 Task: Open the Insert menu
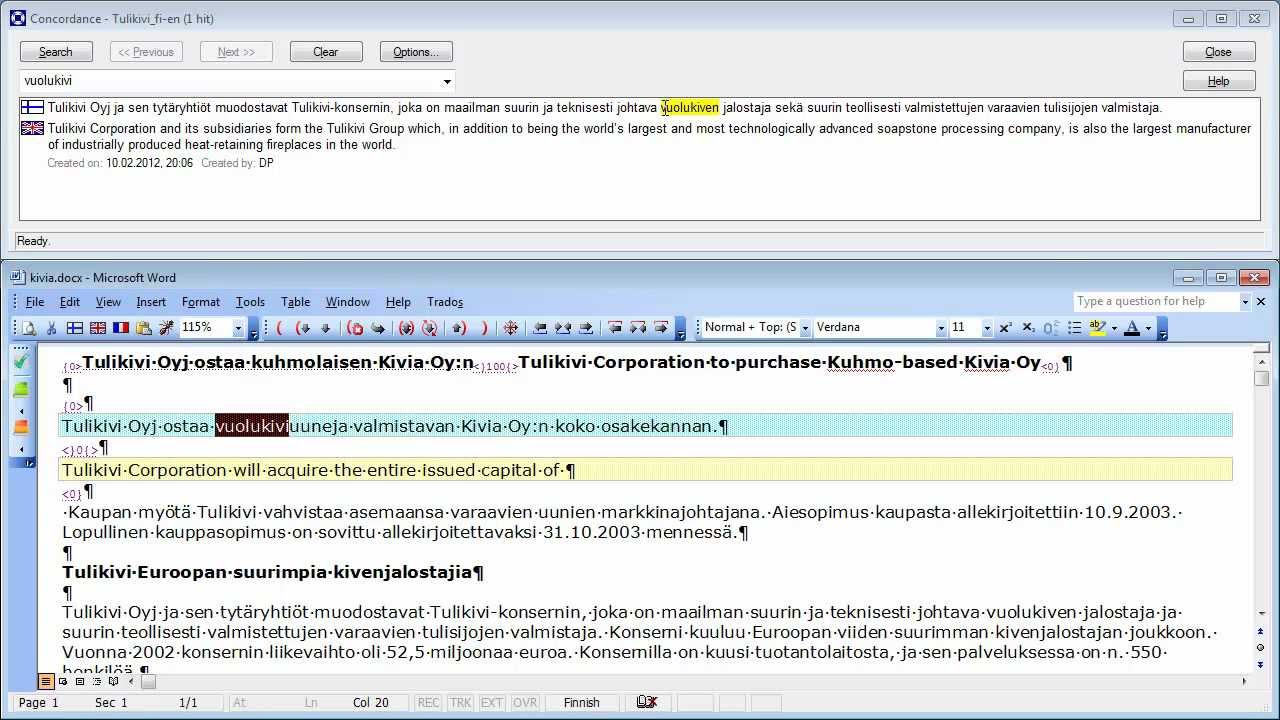tap(151, 302)
